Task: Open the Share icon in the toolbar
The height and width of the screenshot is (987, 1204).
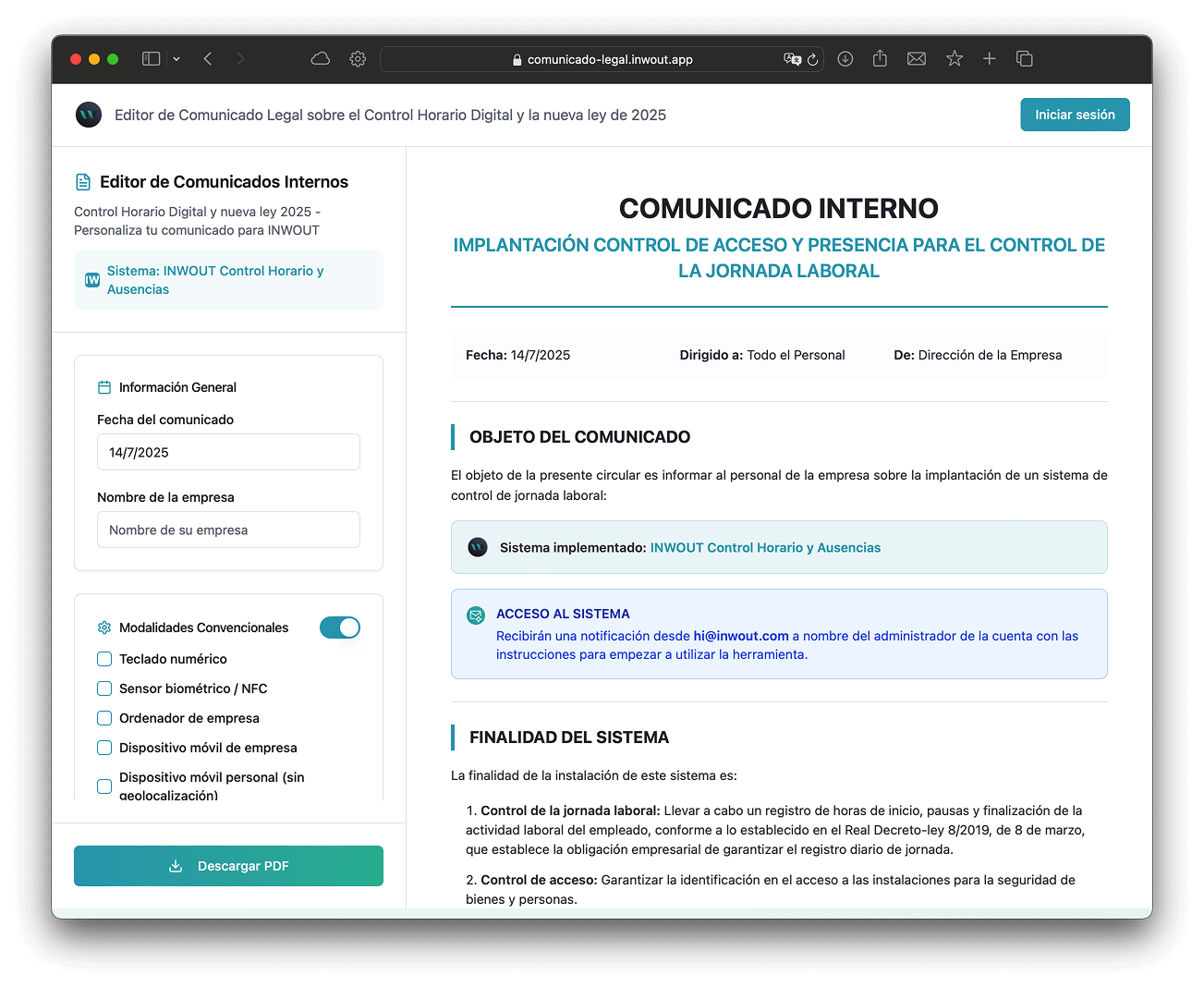Action: point(880,59)
